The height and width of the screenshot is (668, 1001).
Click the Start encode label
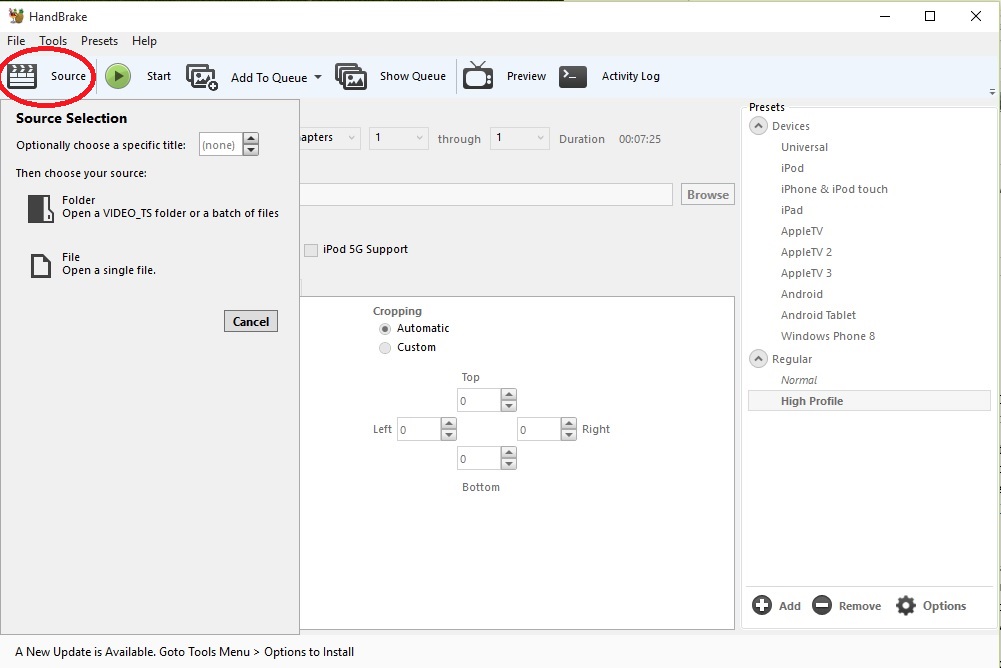pyautogui.click(x=159, y=76)
